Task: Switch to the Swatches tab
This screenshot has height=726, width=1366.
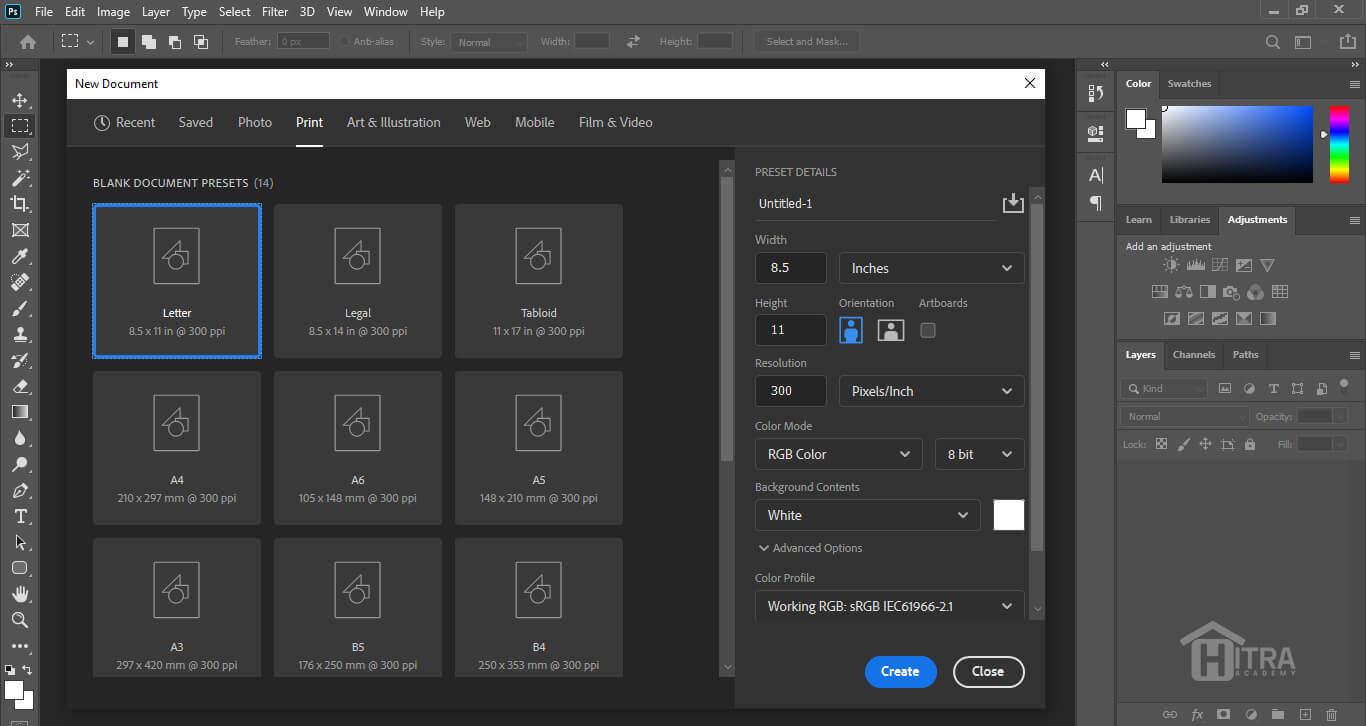Action: (x=1189, y=84)
